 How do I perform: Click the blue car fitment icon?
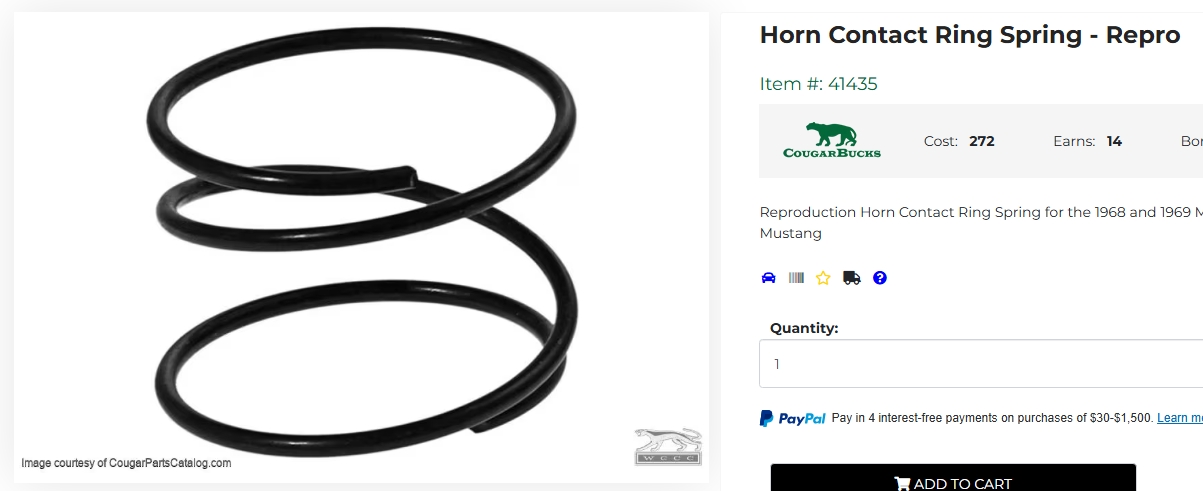(768, 278)
